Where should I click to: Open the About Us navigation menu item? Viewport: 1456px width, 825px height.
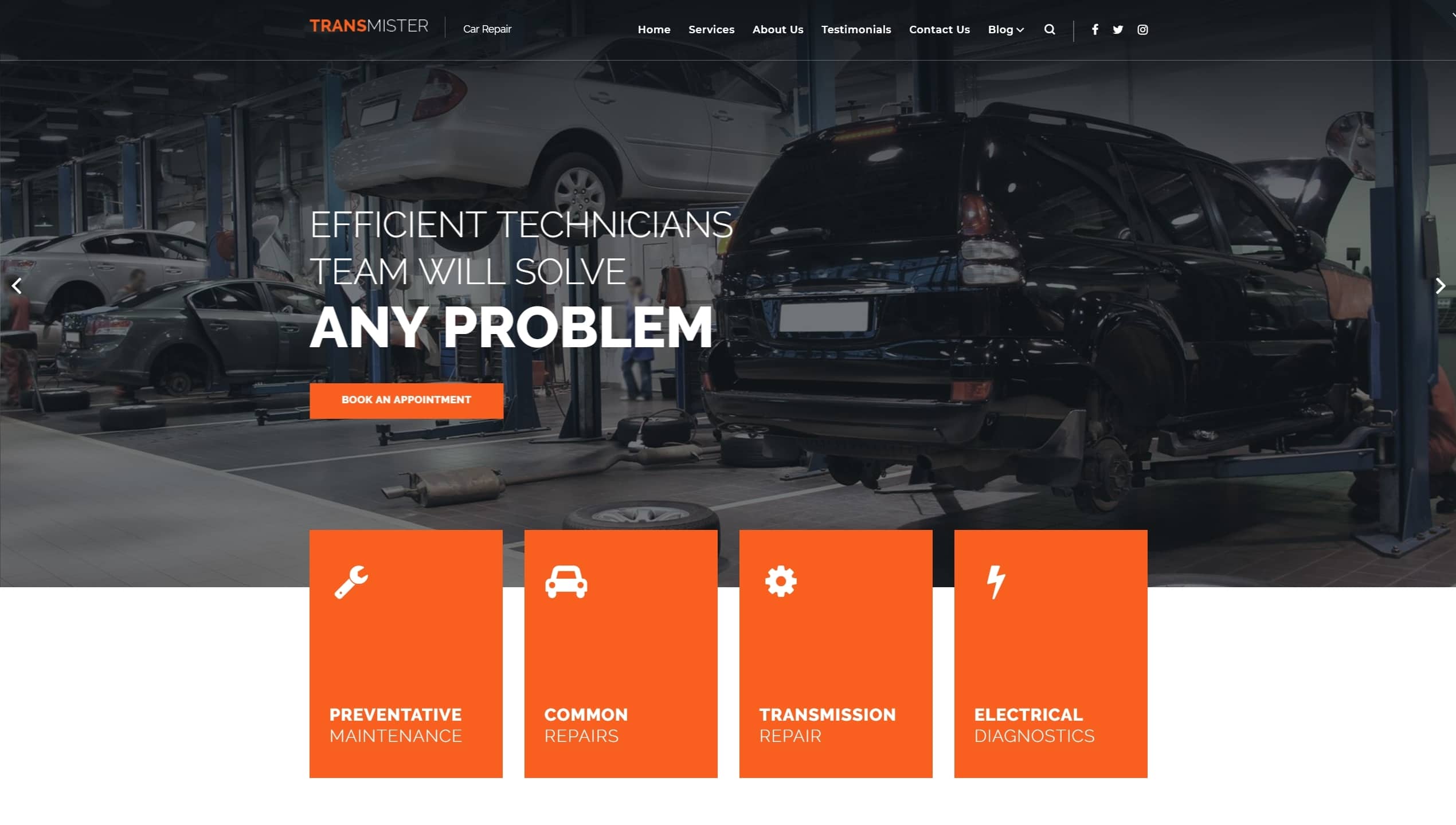tap(778, 29)
